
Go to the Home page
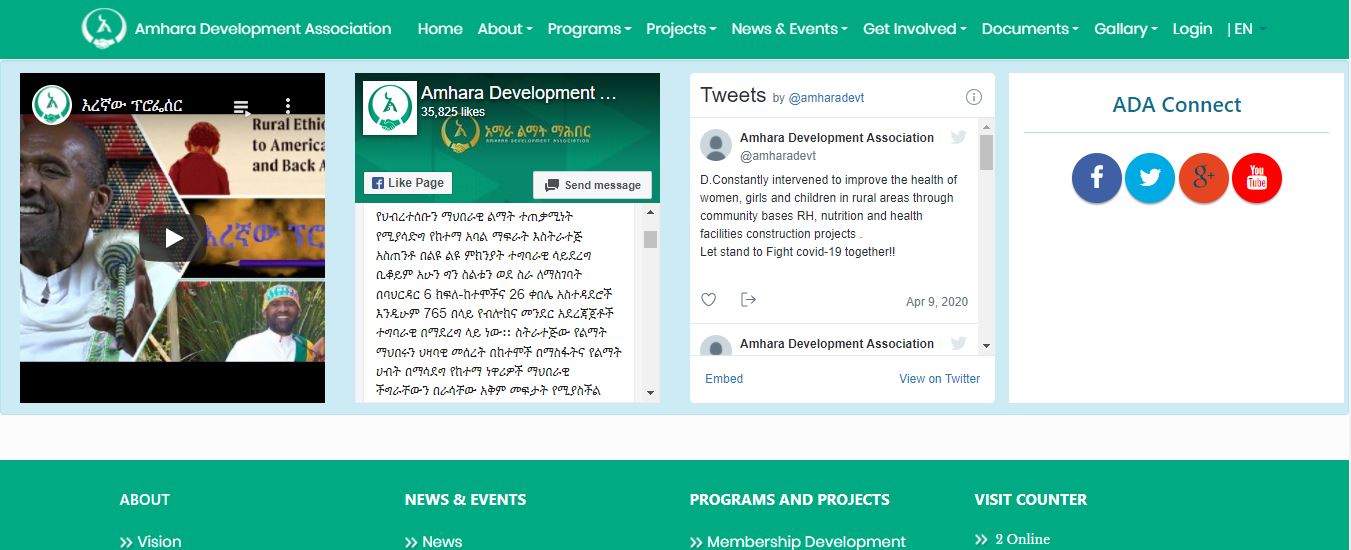tap(440, 29)
